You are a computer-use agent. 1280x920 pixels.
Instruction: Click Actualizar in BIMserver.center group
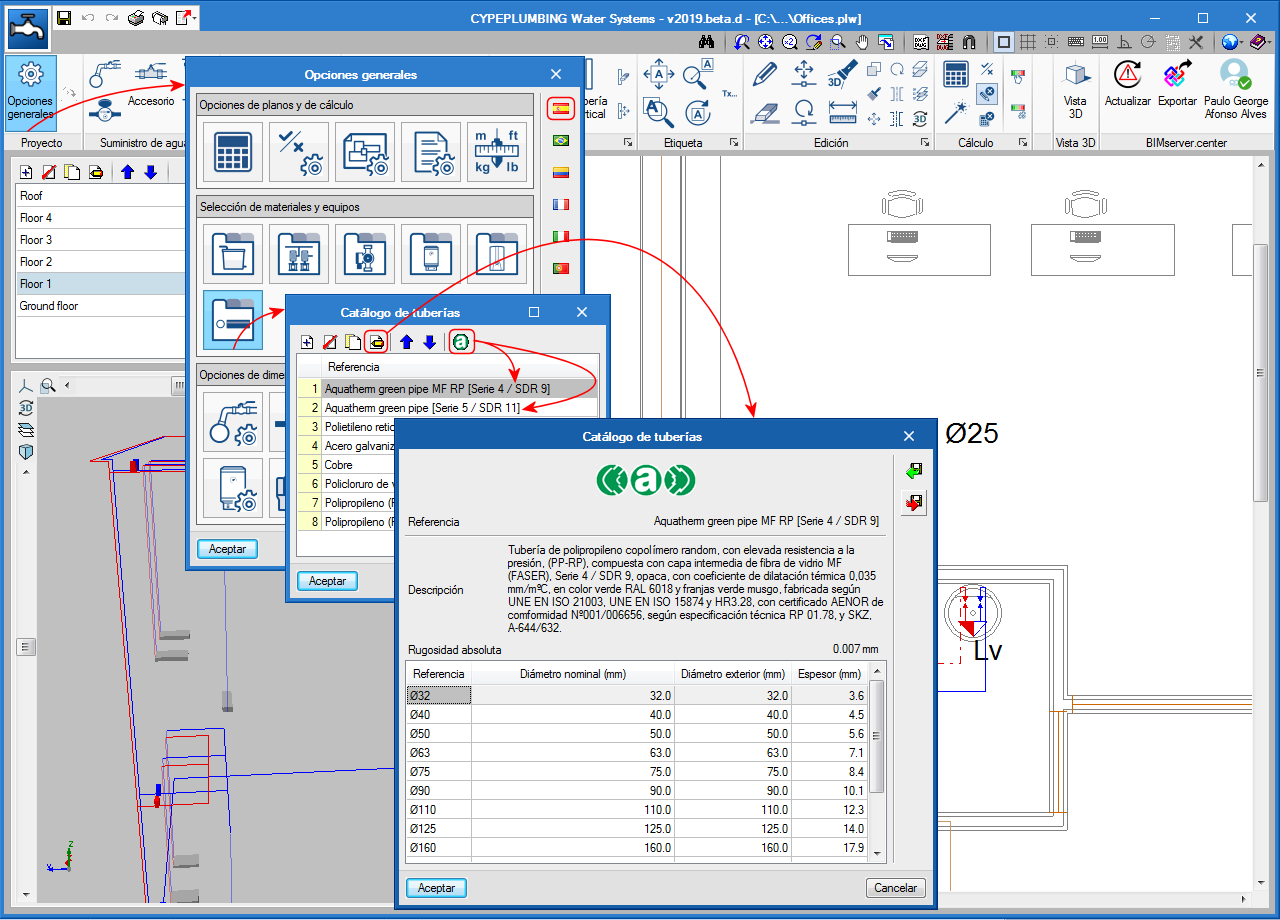(1127, 85)
